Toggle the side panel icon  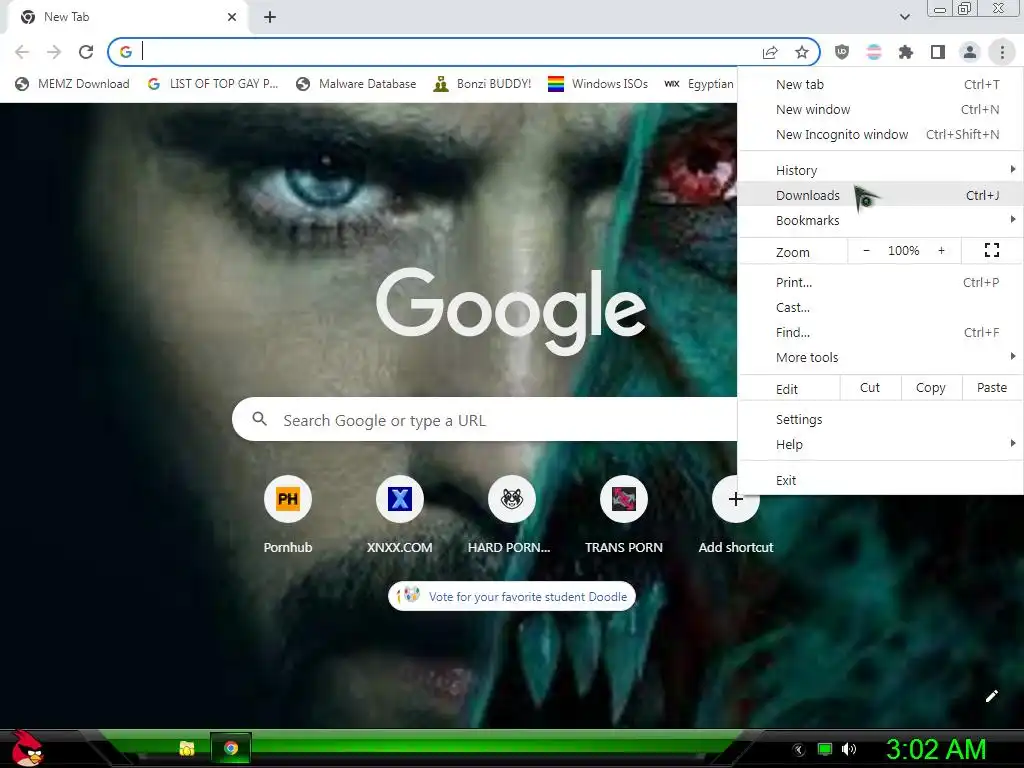(x=938, y=52)
